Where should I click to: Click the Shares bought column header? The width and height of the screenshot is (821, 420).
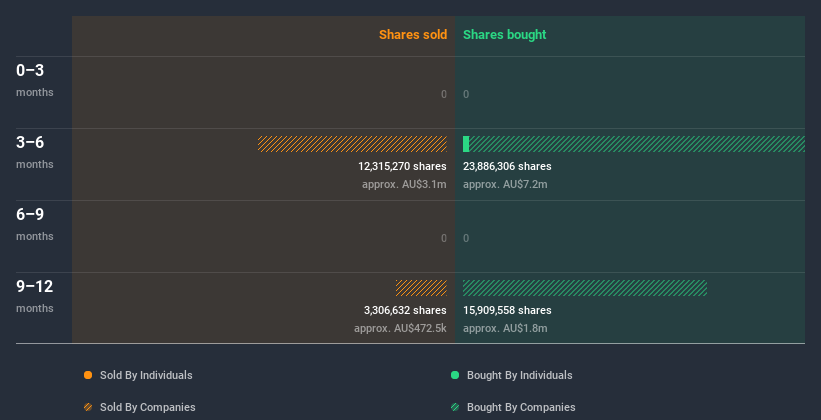[504, 35]
